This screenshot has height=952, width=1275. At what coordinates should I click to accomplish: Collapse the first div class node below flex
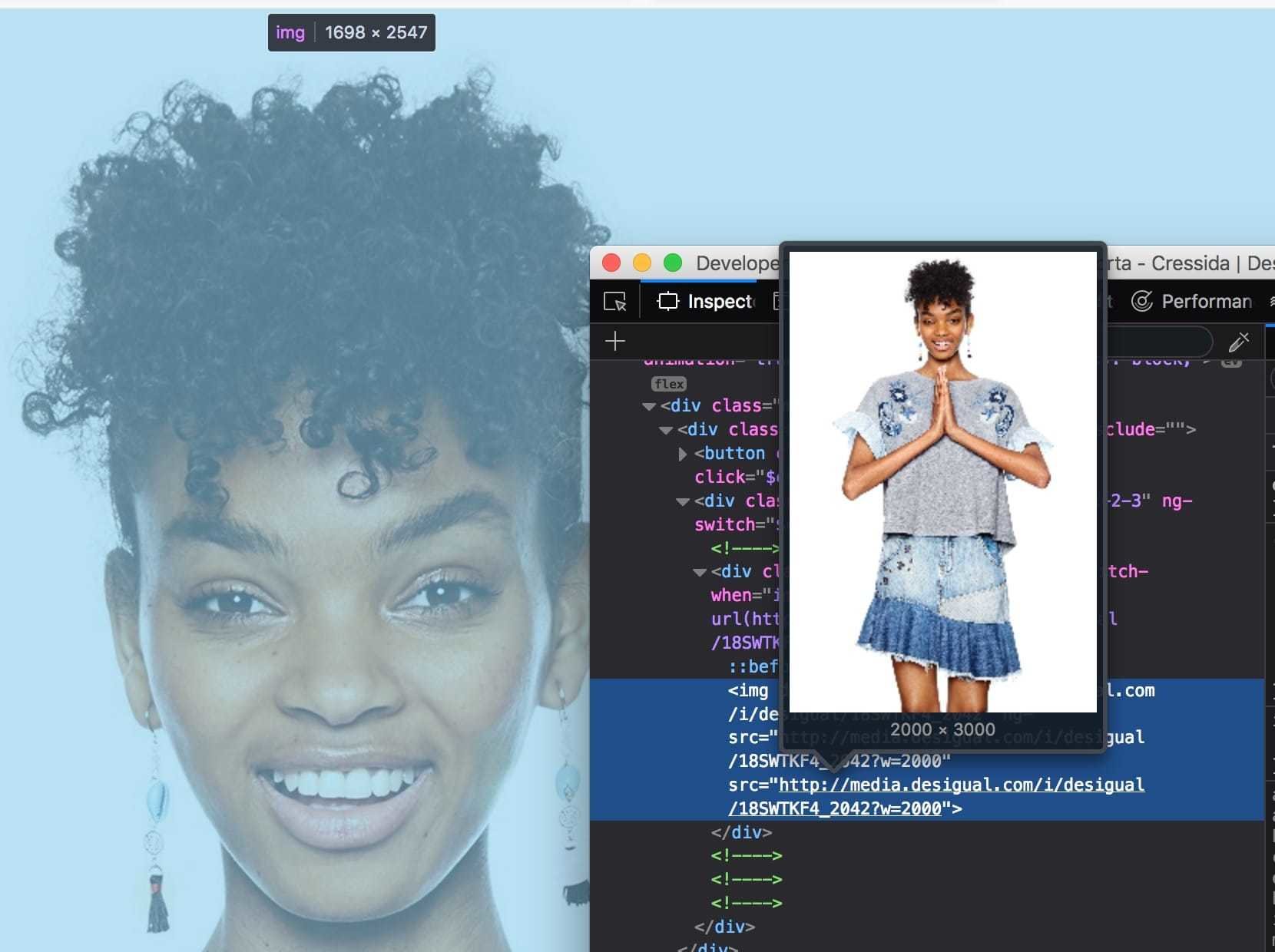click(x=649, y=406)
